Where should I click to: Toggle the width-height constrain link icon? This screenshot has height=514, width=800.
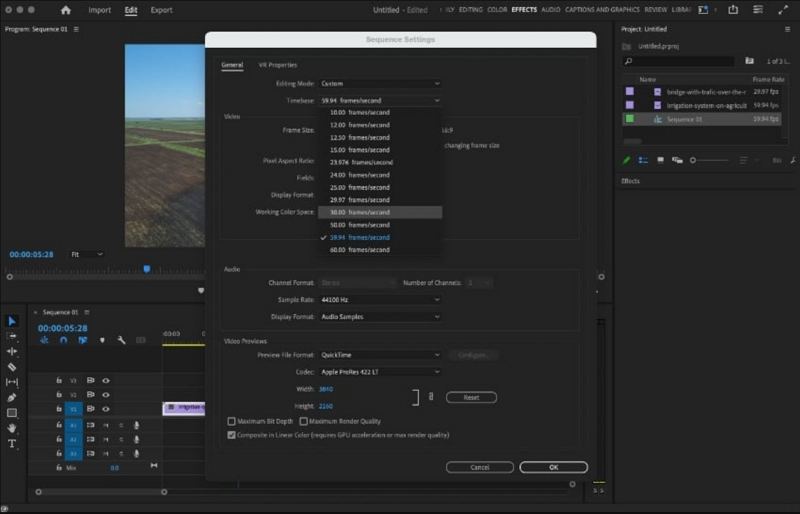431,397
